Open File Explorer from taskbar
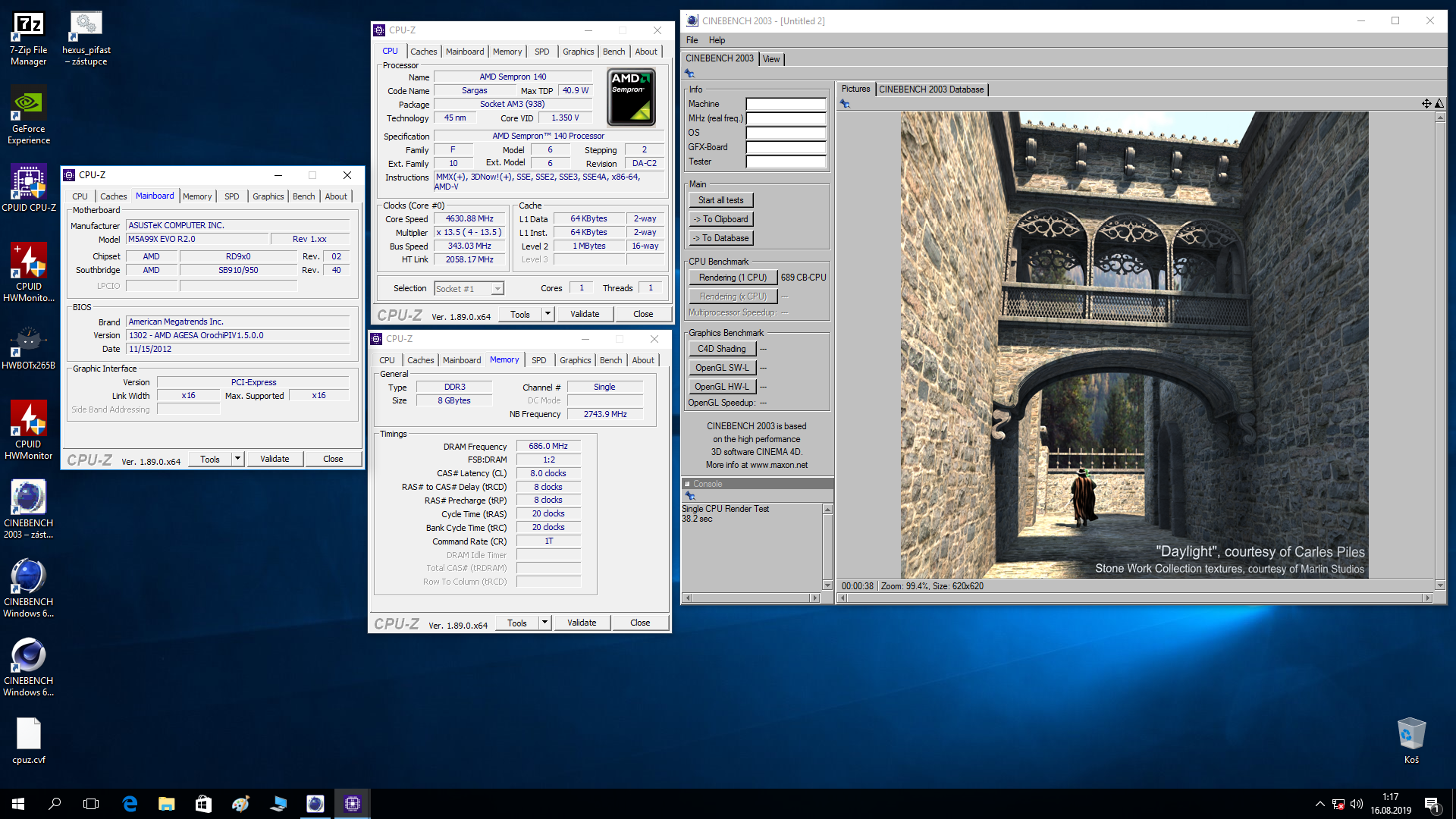Viewport: 1456px width, 819px height. click(167, 804)
